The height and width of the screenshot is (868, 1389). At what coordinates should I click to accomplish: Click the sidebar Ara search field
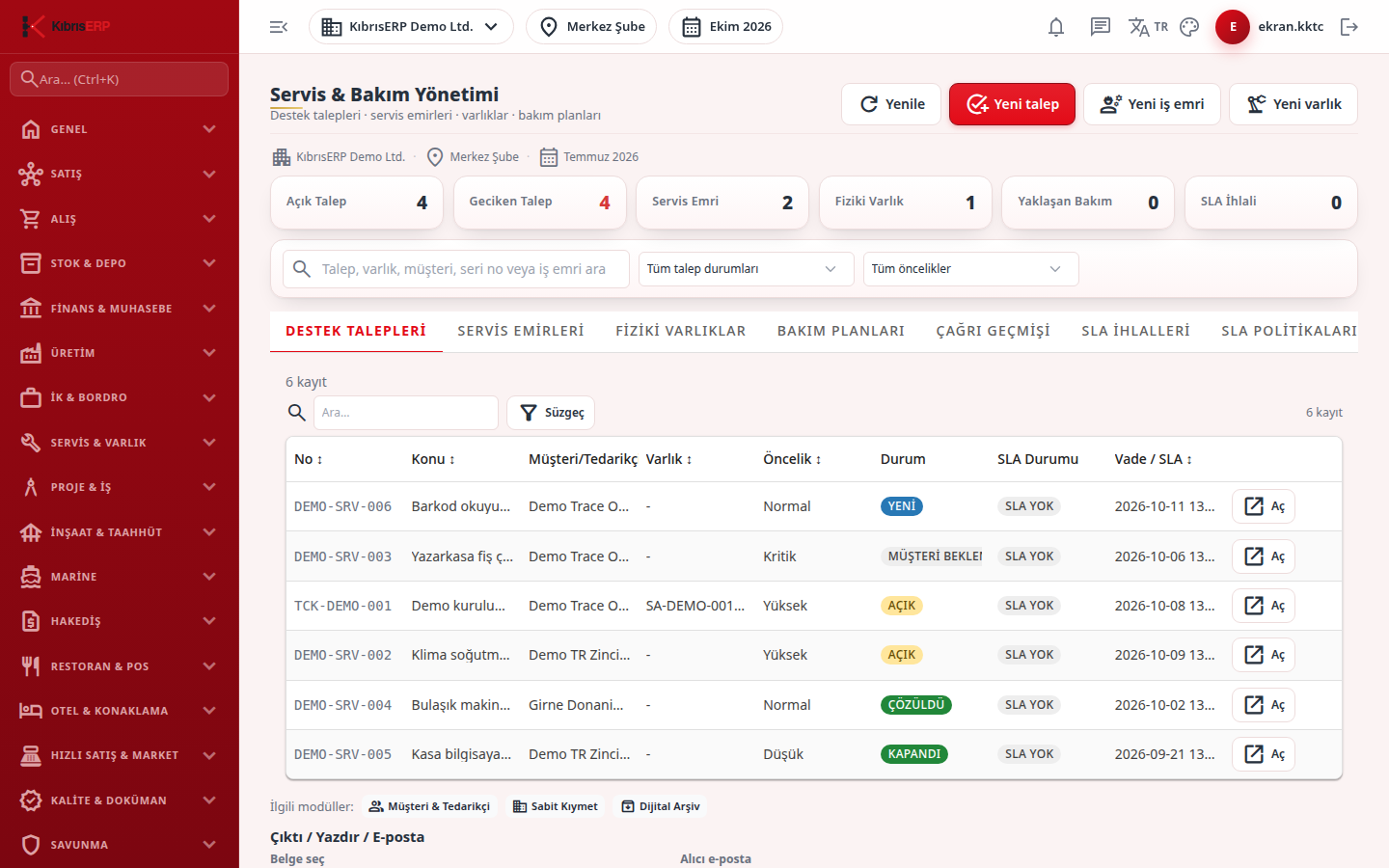tap(120, 79)
